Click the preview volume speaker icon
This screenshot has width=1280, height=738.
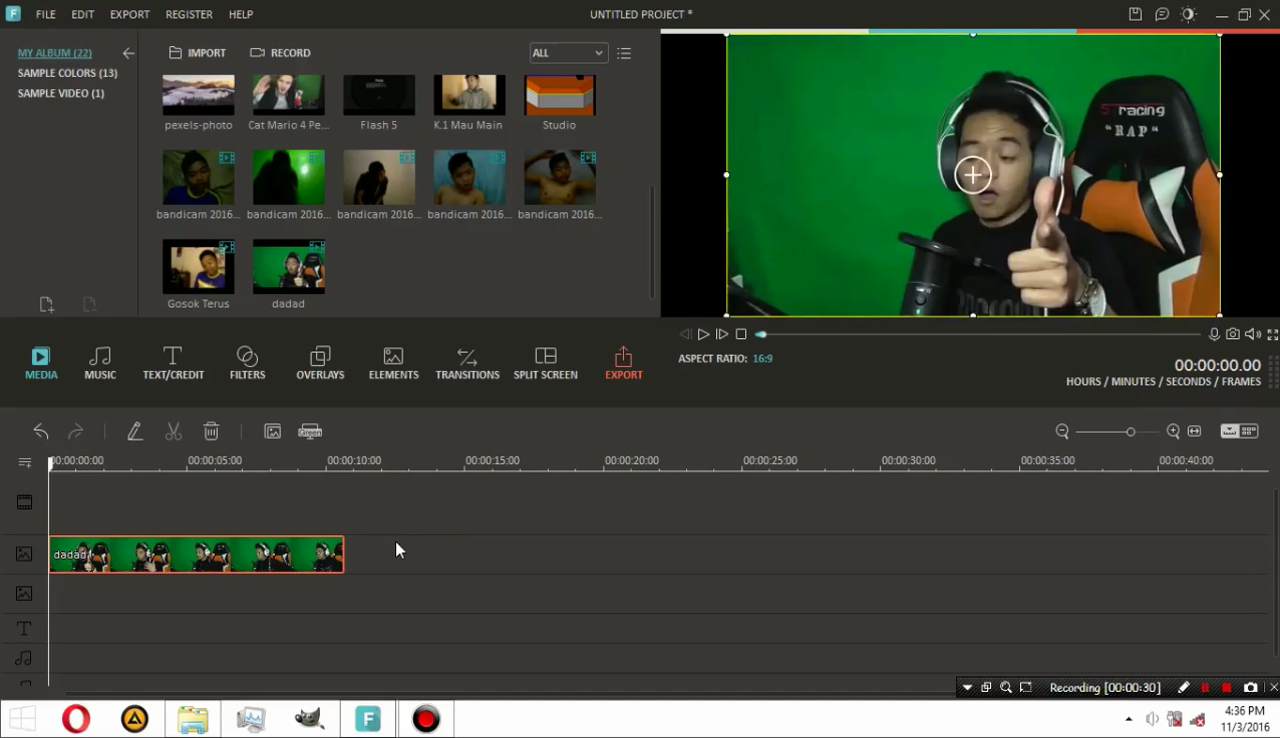[1253, 334]
